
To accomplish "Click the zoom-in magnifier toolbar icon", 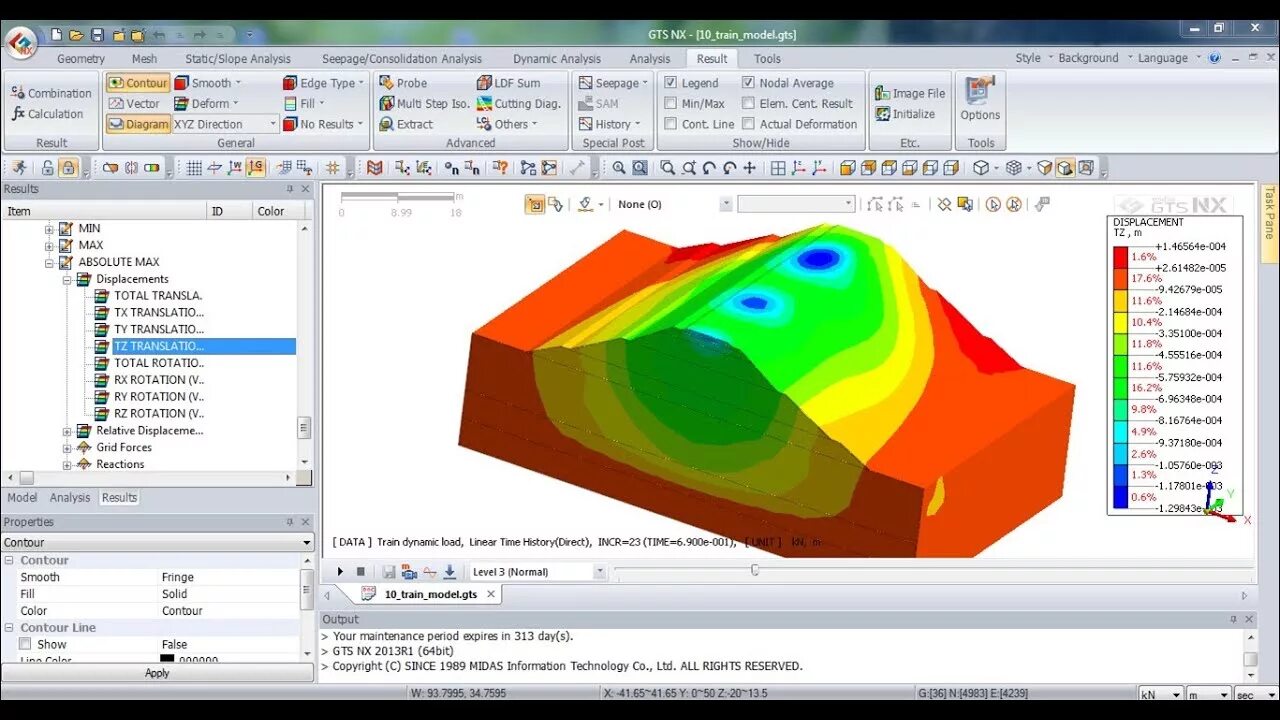I will pyautogui.click(x=619, y=168).
